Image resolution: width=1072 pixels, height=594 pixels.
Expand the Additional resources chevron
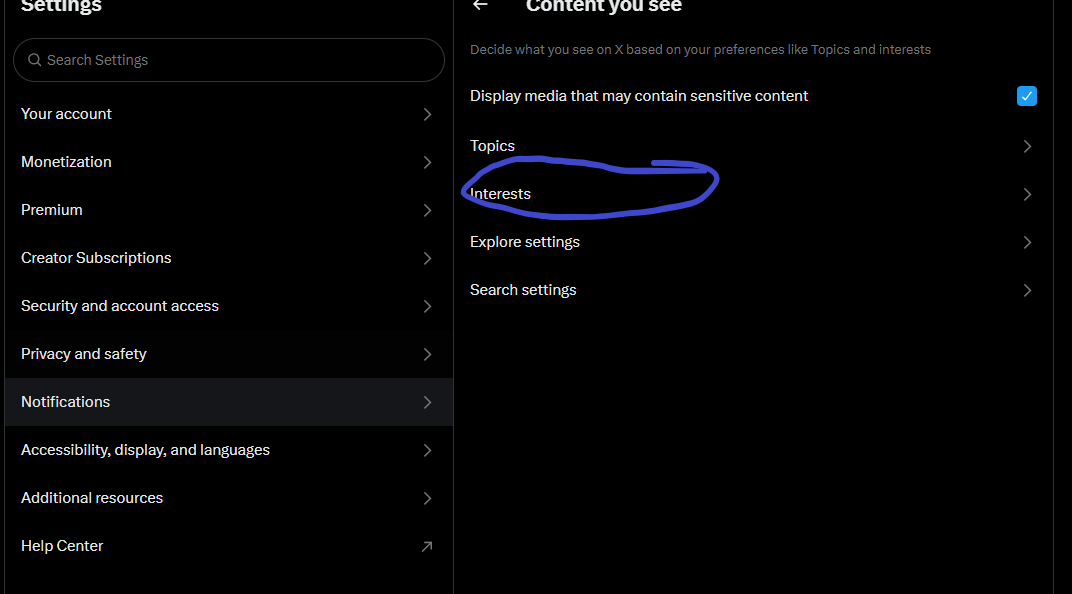[427, 498]
